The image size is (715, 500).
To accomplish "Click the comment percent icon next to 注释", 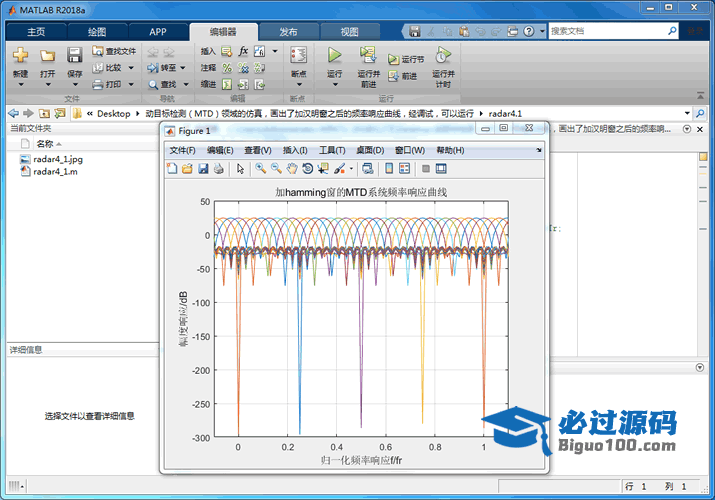I will point(227,68).
